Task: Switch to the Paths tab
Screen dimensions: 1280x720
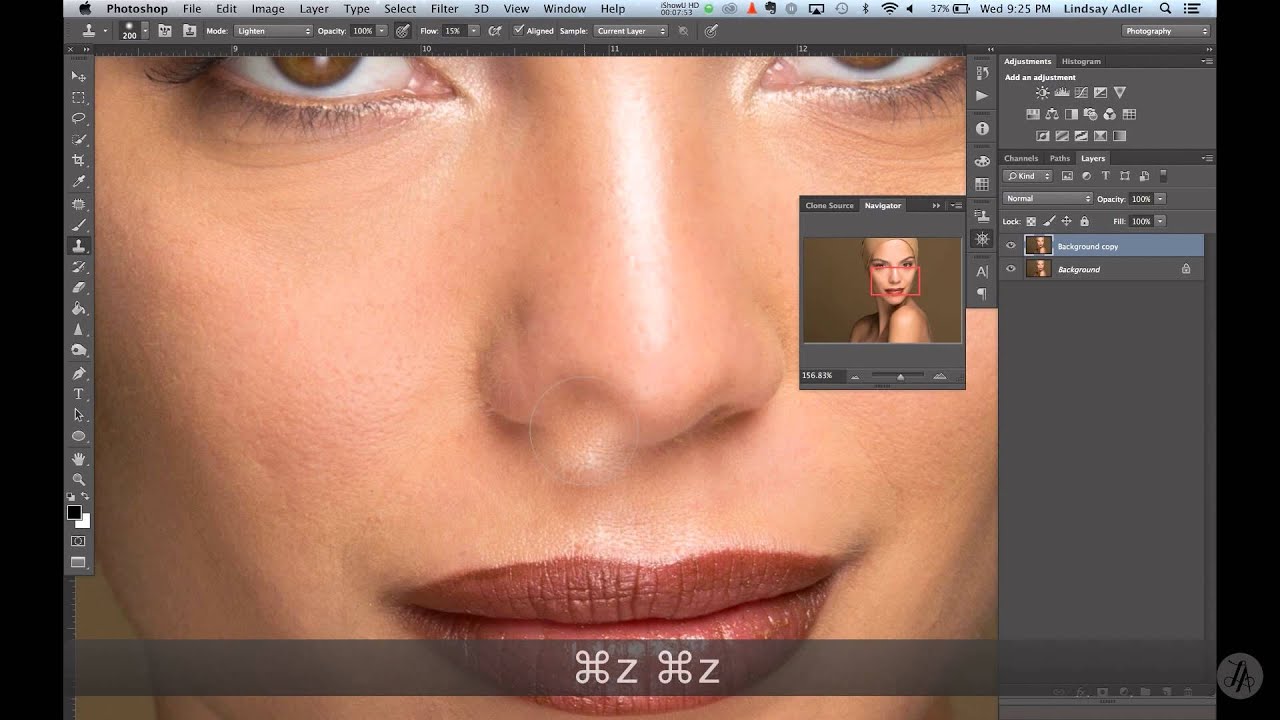Action: click(x=1060, y=158)
